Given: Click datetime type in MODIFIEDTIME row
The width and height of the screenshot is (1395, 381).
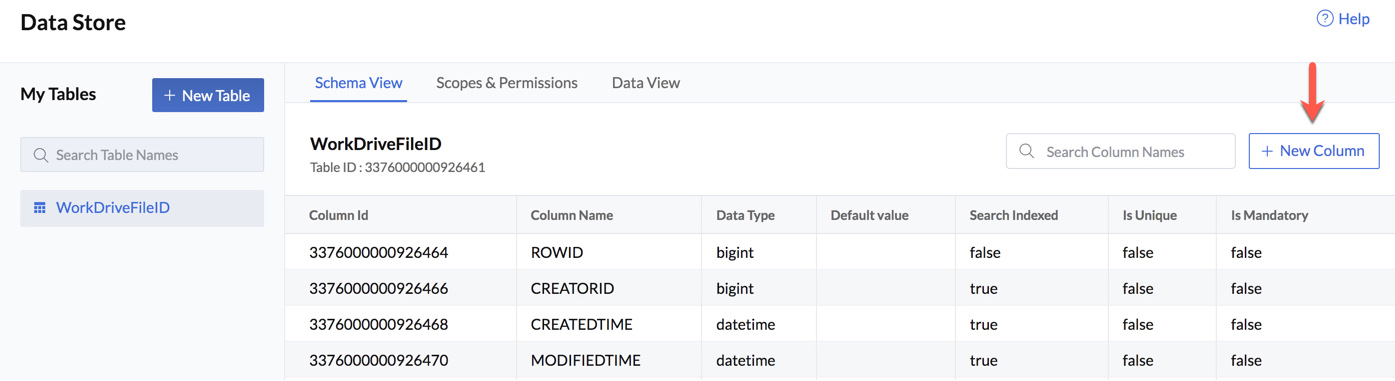Looking at the screenshot, I should tap(746, 360).
